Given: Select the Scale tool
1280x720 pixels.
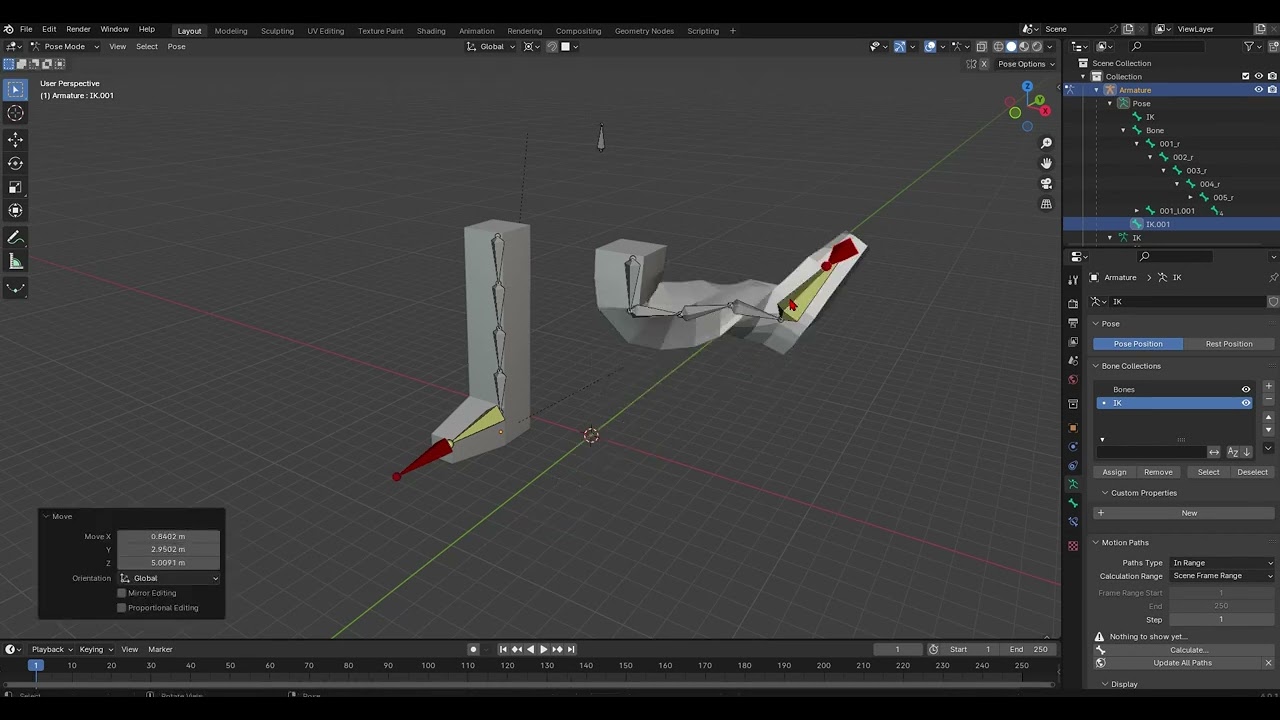Looking at the screenshot, I should (x=15, y=187).
